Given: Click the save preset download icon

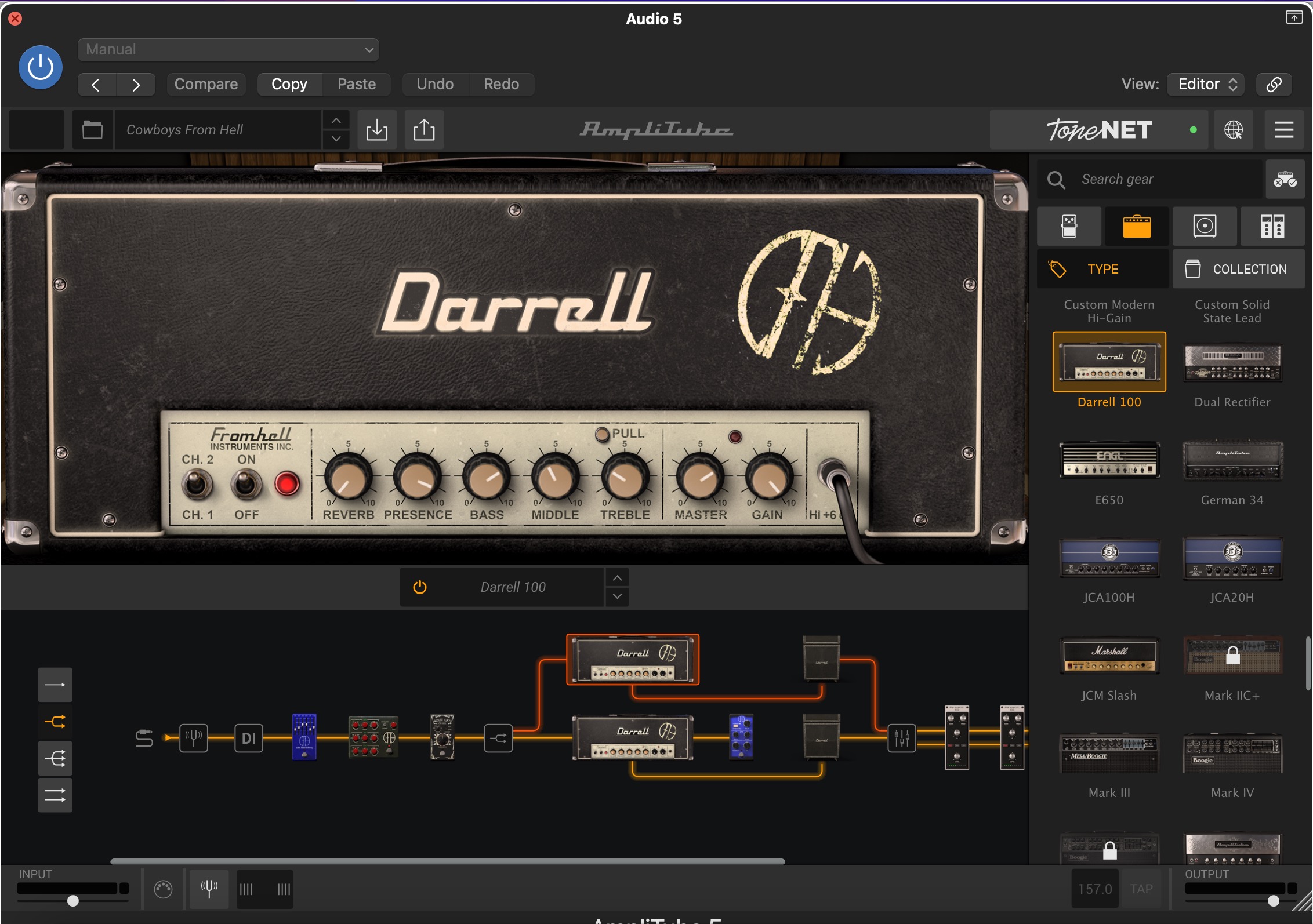Looking at the screenshot, I should [377, 130].
